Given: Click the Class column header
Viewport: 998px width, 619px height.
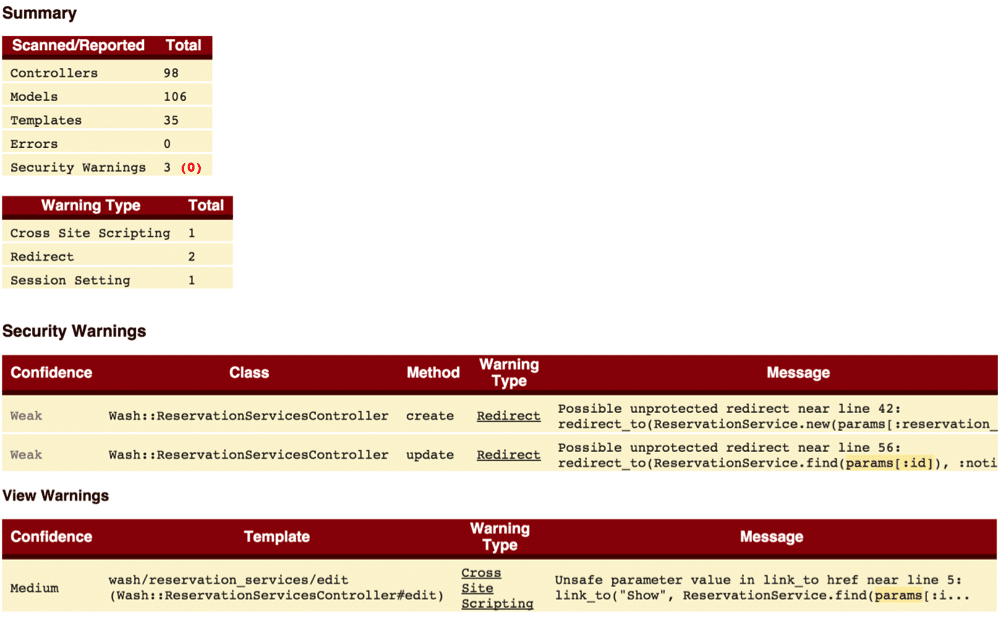Looking at the screenshot, I should 248,373.
